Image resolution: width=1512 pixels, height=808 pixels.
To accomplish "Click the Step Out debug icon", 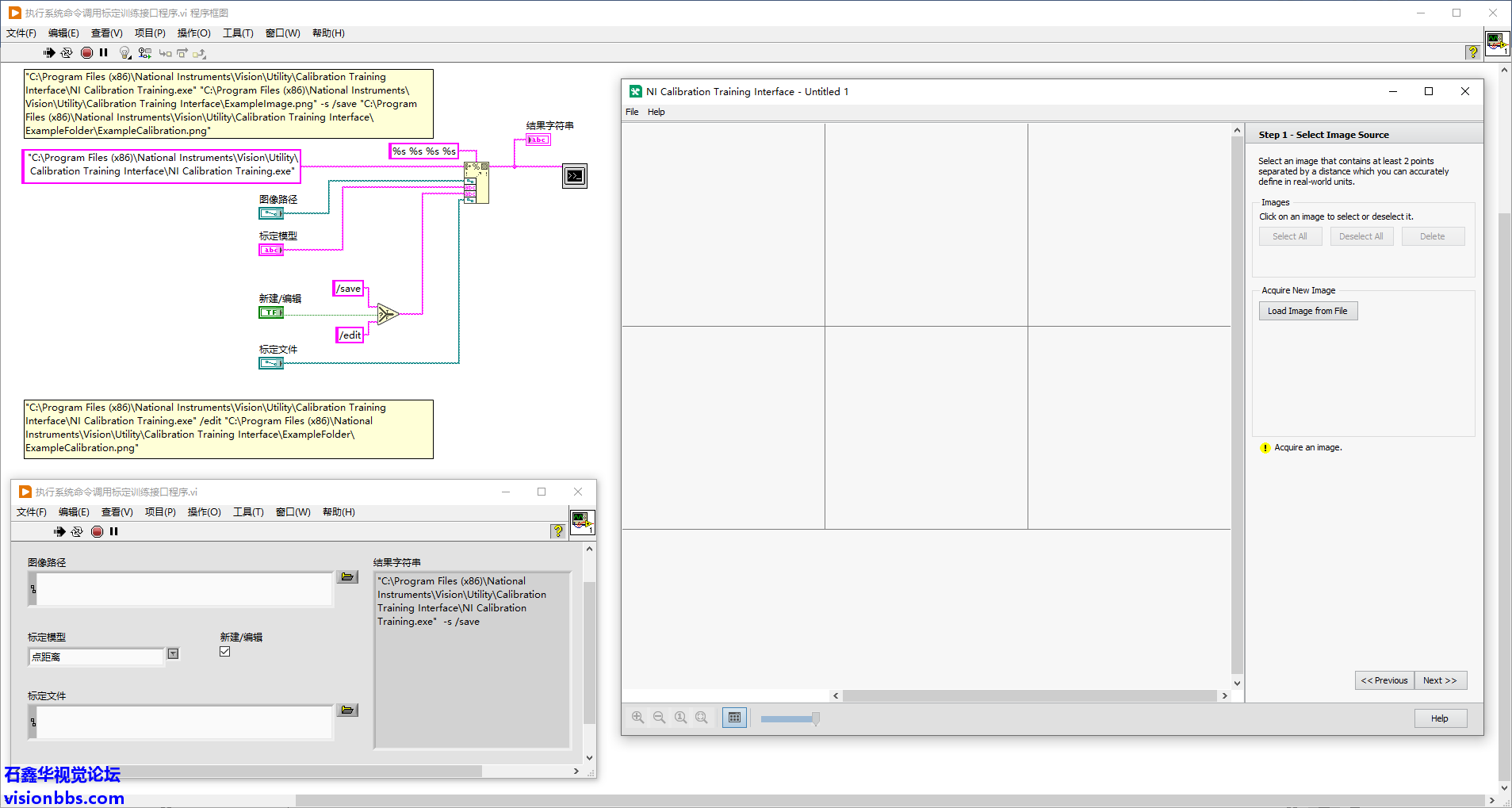I will (x=200, y=53).
